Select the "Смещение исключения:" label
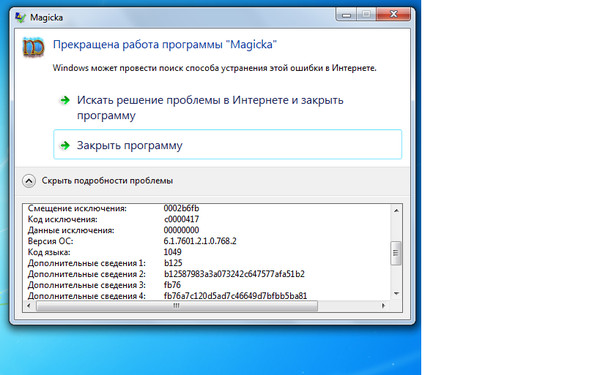The height and width of the screenshot is (375, 600). [x=77, y=209]
